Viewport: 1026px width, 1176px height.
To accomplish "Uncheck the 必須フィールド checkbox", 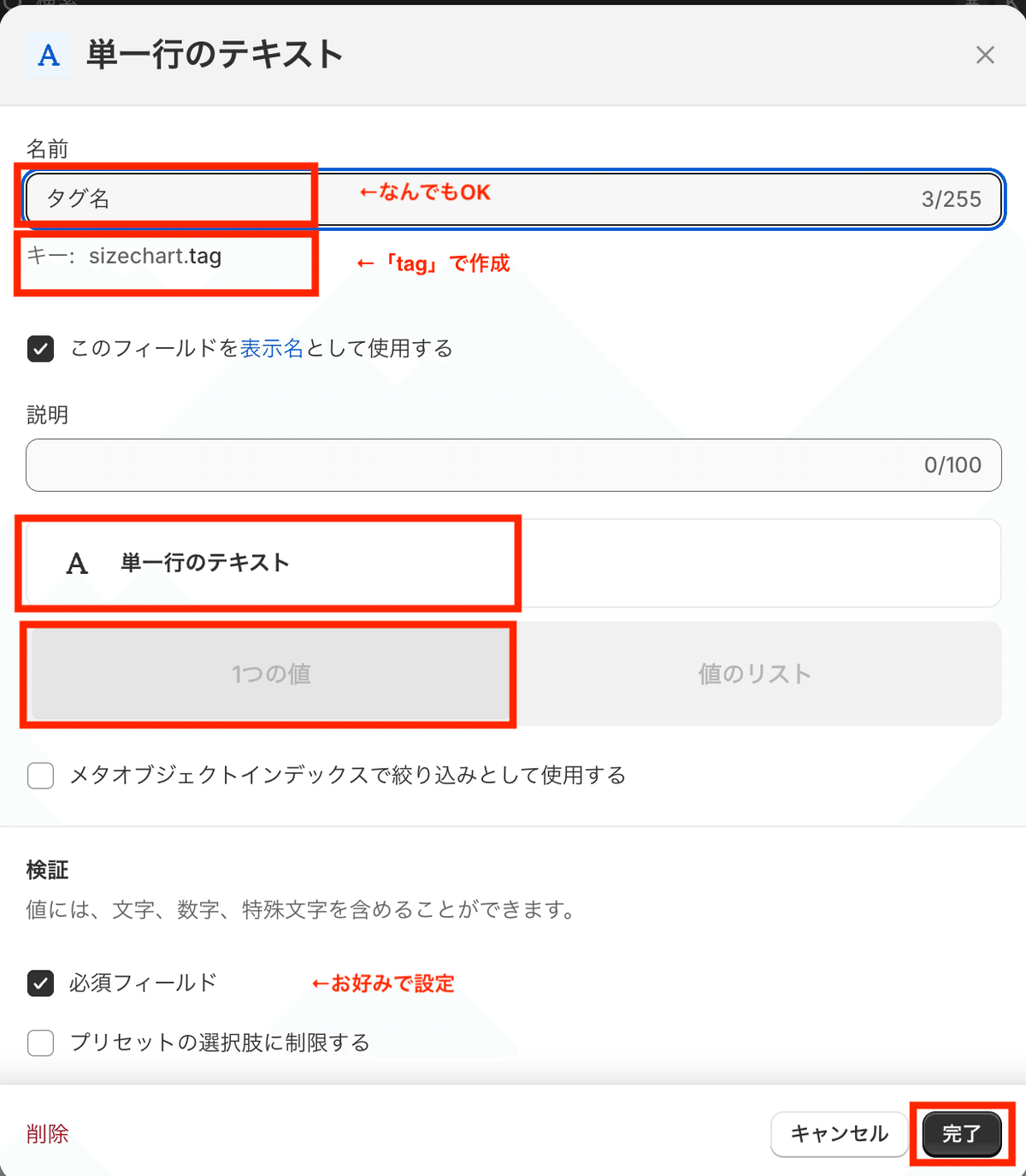I will pyautogui.click(x=40, y=984).
